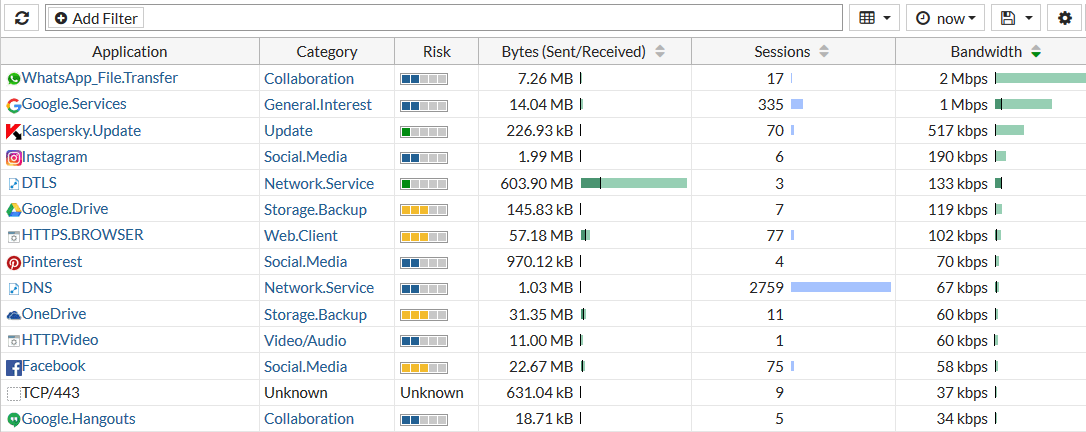Screen dimensions: 1086x432
Task: Click the DTLS row icon
Action: 14,184
